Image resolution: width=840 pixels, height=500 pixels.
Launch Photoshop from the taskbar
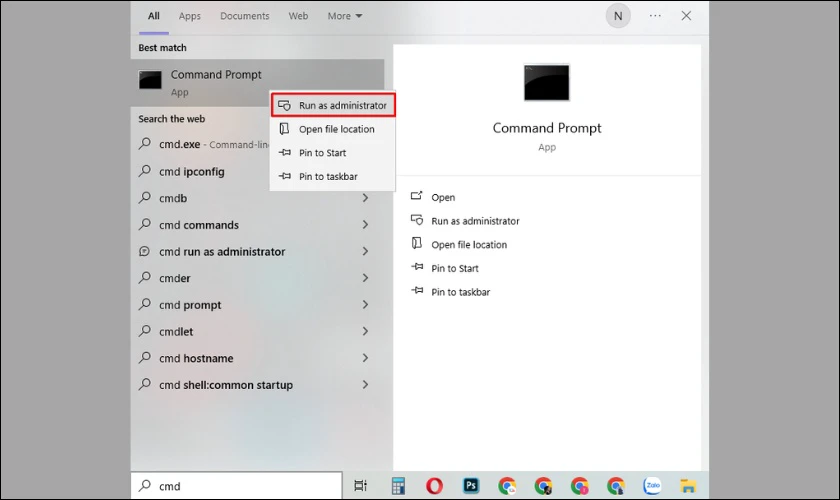[x=471, y=486]
